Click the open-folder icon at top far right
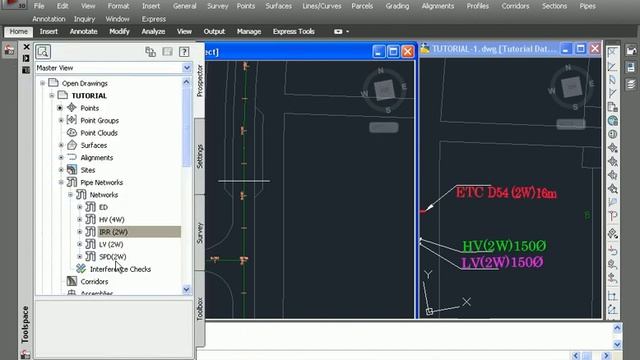 (631, 51)
